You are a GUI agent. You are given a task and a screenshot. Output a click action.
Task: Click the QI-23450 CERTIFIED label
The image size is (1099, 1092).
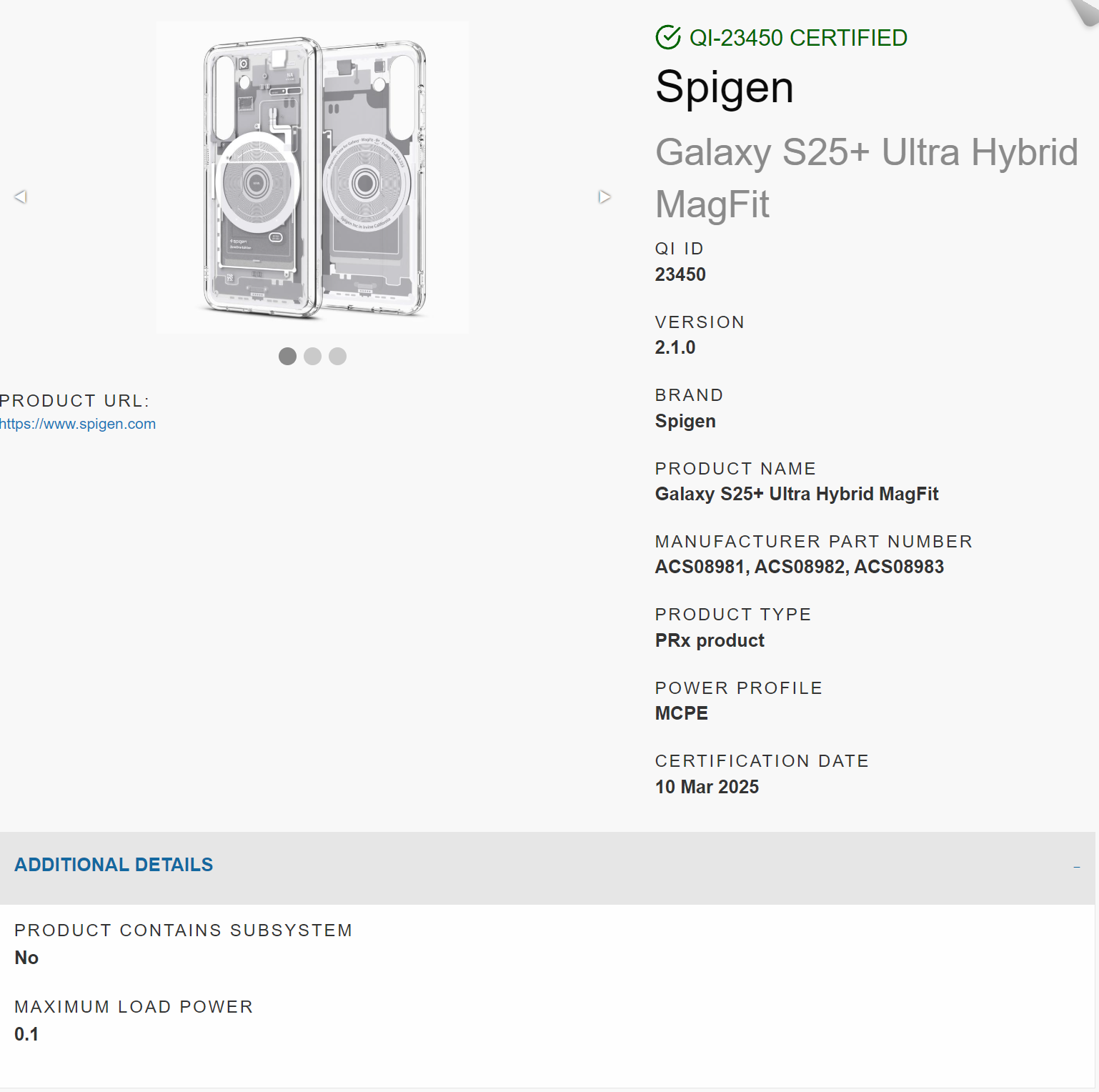tap(798, 38)
